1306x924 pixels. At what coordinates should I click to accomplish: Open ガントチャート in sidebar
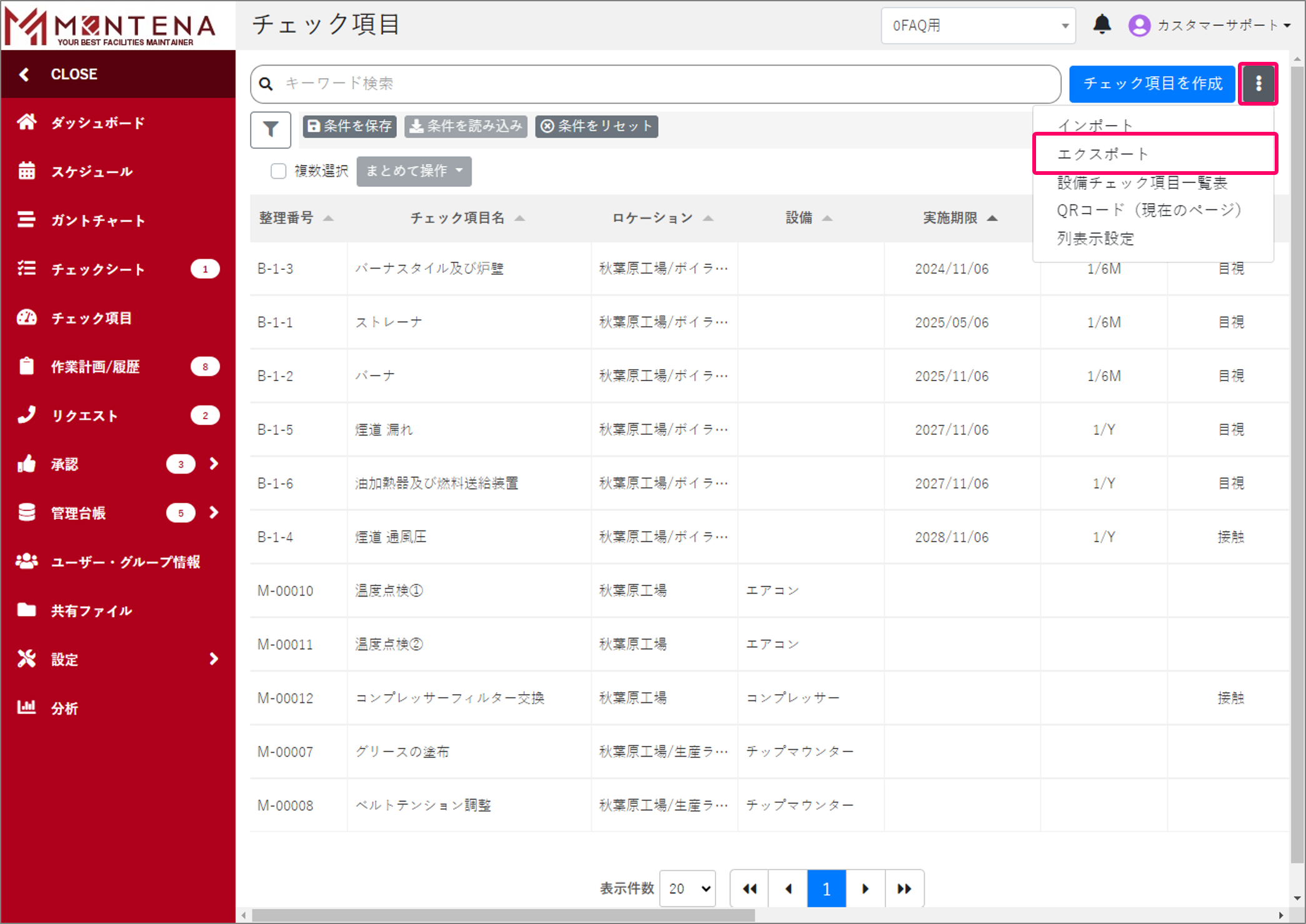pyautogui.click(x=97, y=220)
